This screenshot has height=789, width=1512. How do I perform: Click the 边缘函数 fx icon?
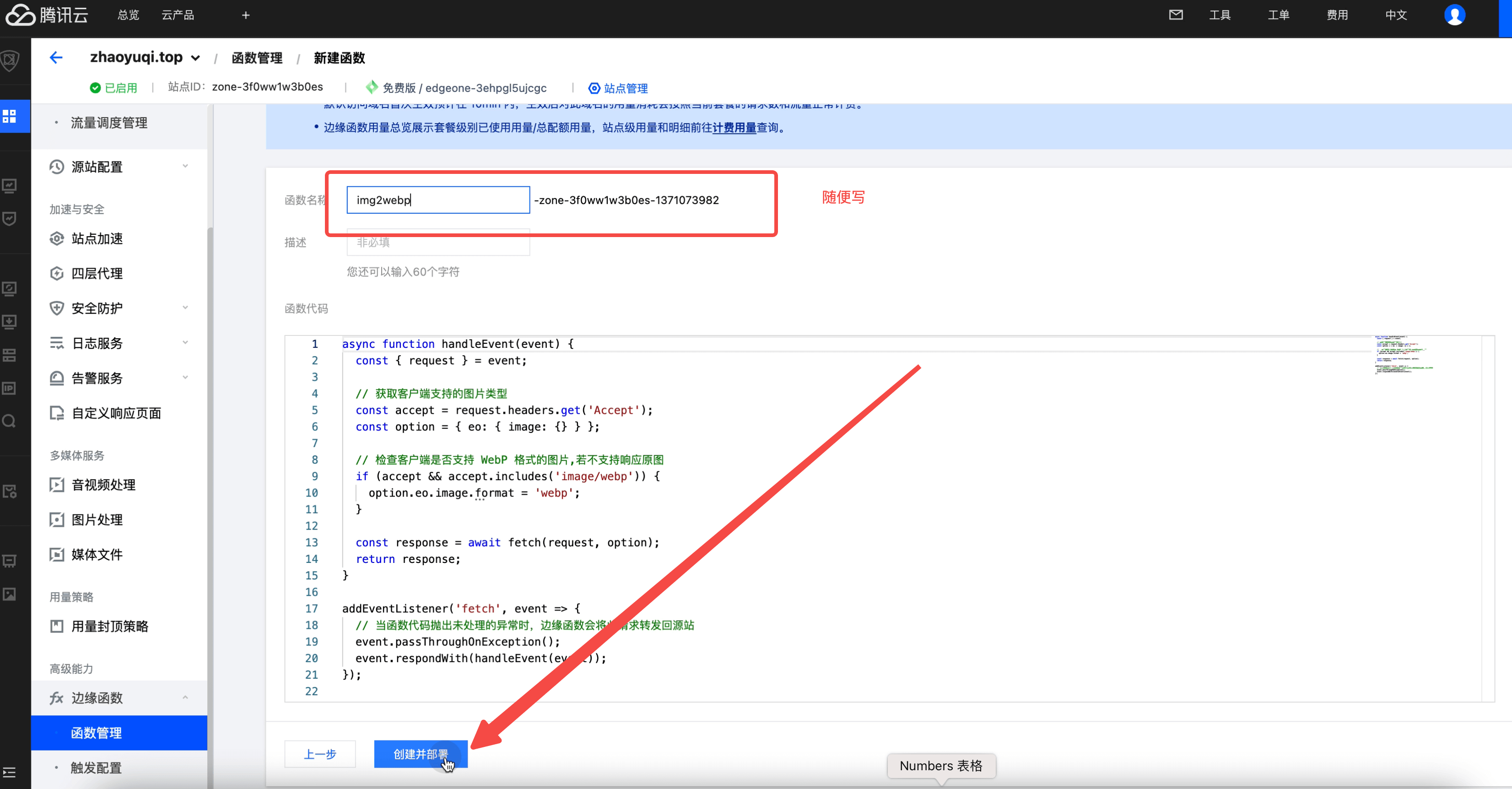click(56, 698)
